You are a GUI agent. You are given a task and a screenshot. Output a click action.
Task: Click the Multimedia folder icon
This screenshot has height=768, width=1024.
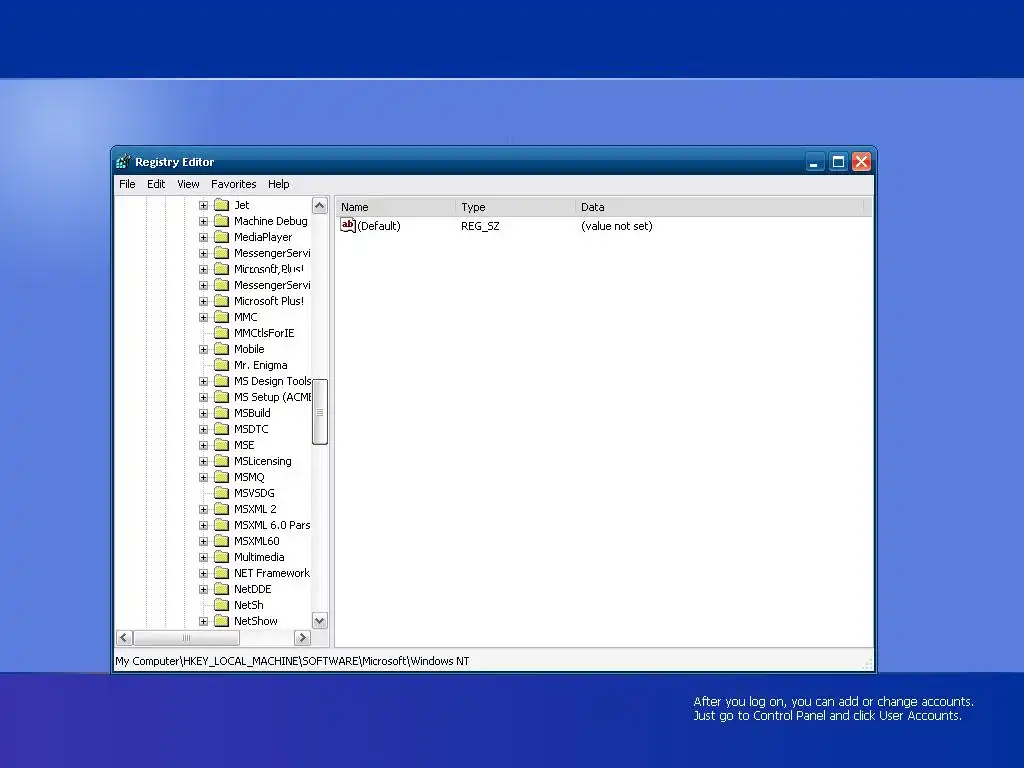point(222,557)
